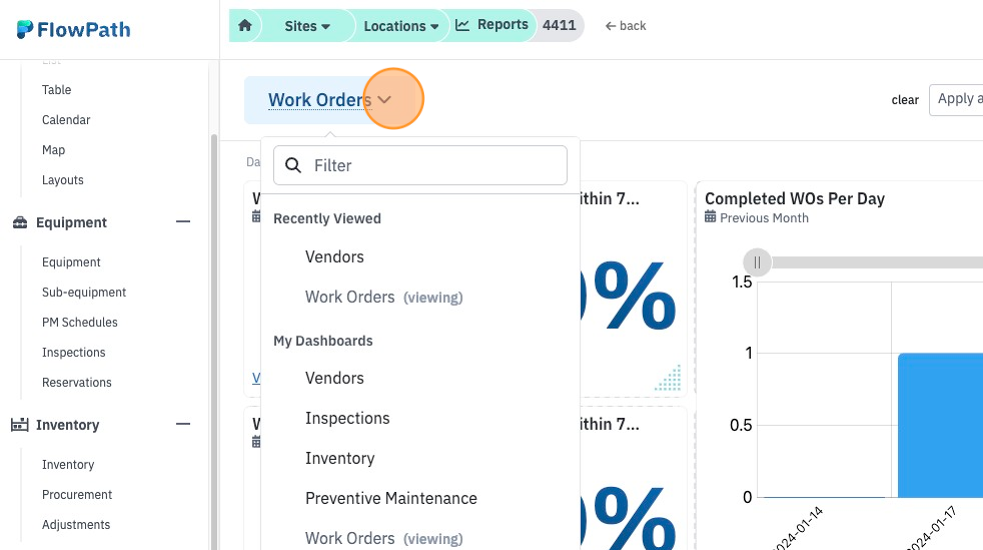
Task: Open Map view in sidebar
Action: pos(53,150)
